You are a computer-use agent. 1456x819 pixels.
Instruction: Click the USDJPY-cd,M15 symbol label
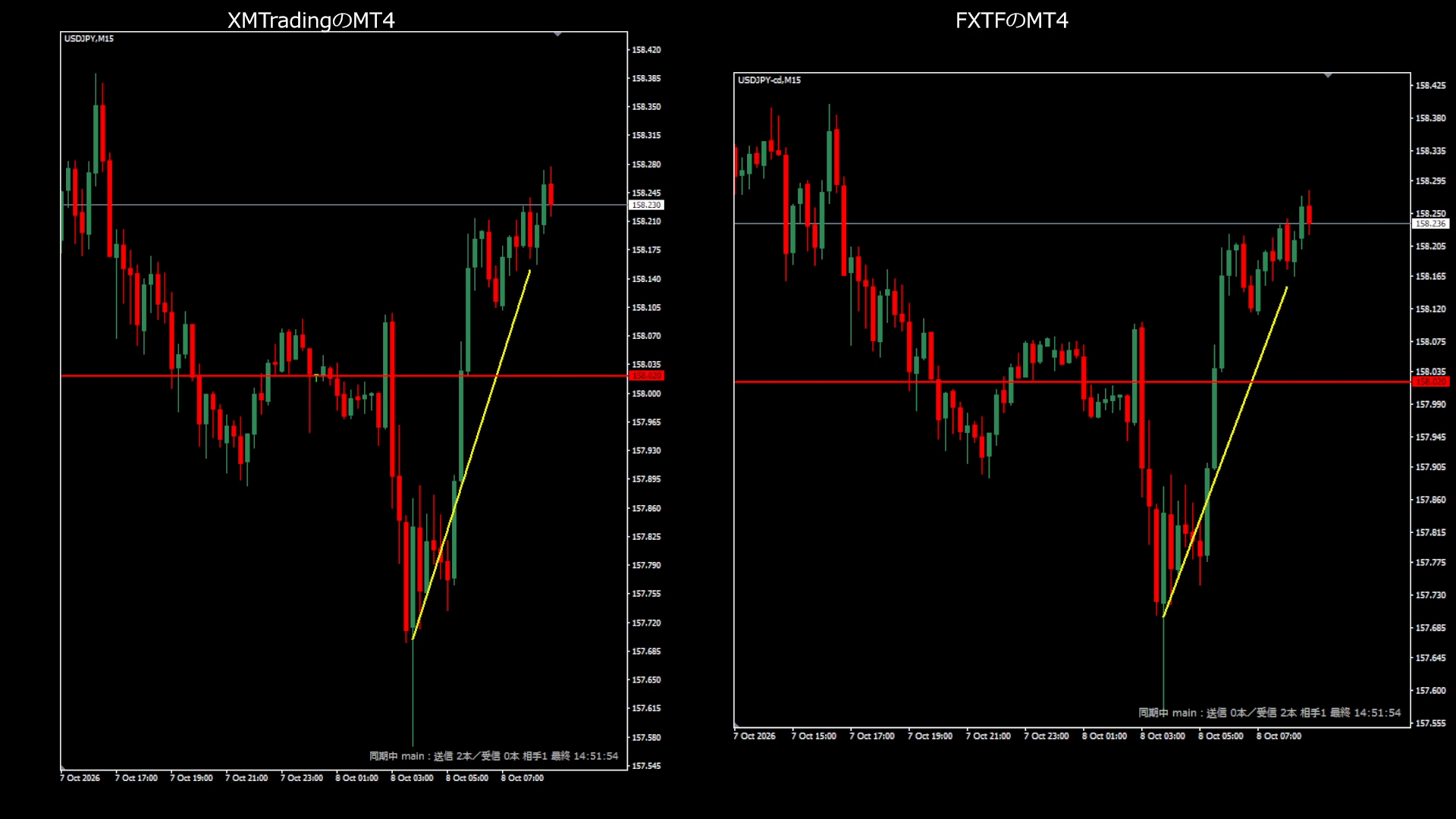coord(769,80)
